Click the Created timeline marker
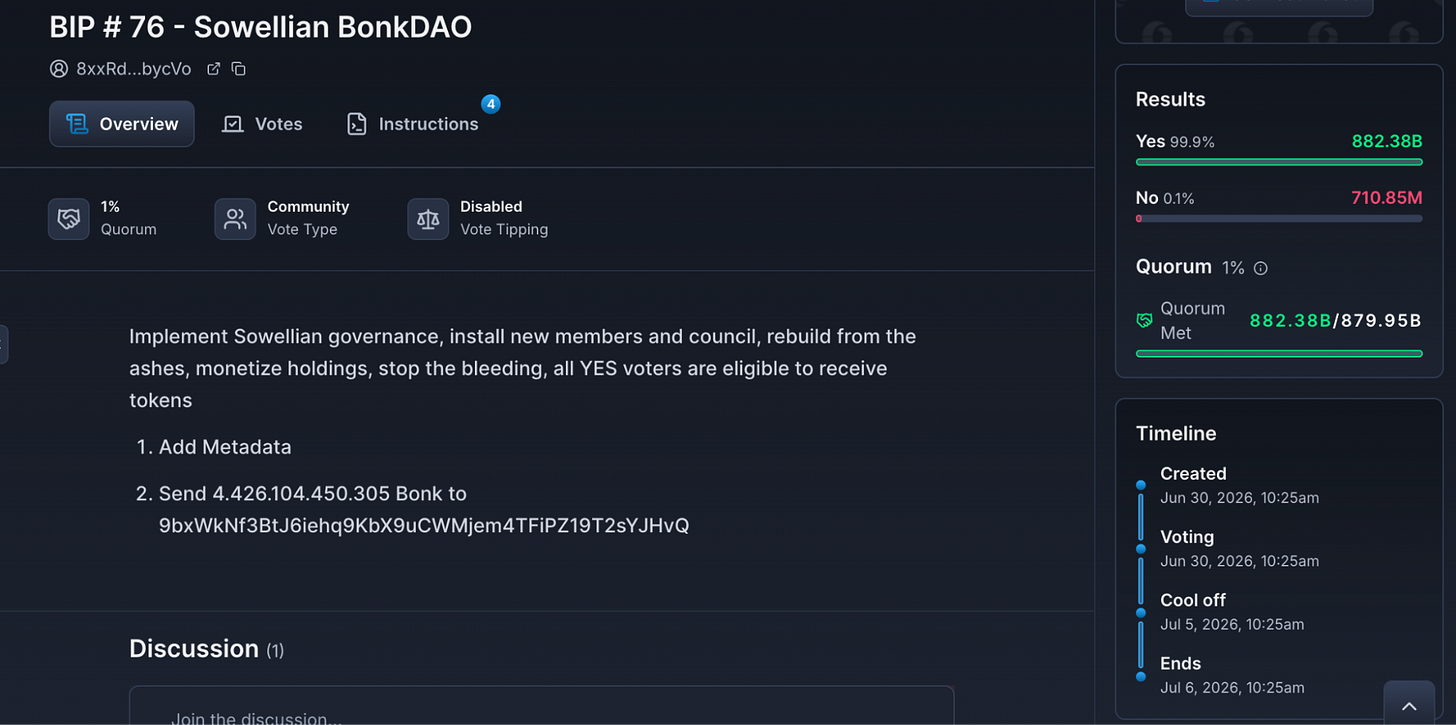The height and width of the screenshot is (725, 1456). tap(1141, 485)
